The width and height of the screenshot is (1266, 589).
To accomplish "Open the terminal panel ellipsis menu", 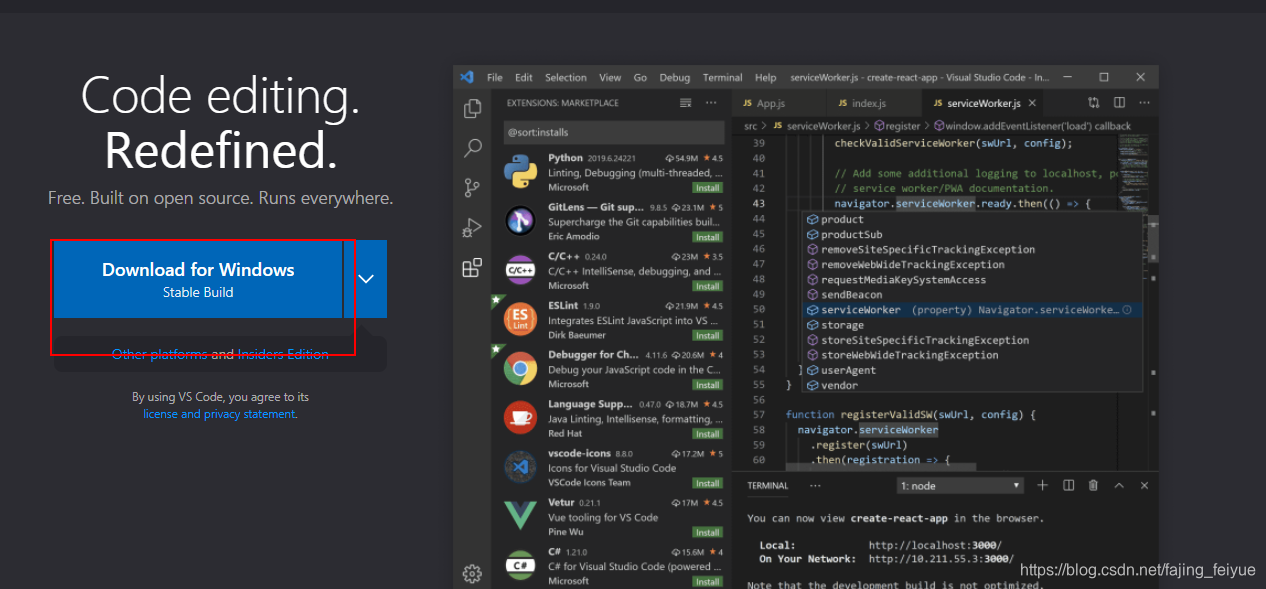I will coord(815,486).
